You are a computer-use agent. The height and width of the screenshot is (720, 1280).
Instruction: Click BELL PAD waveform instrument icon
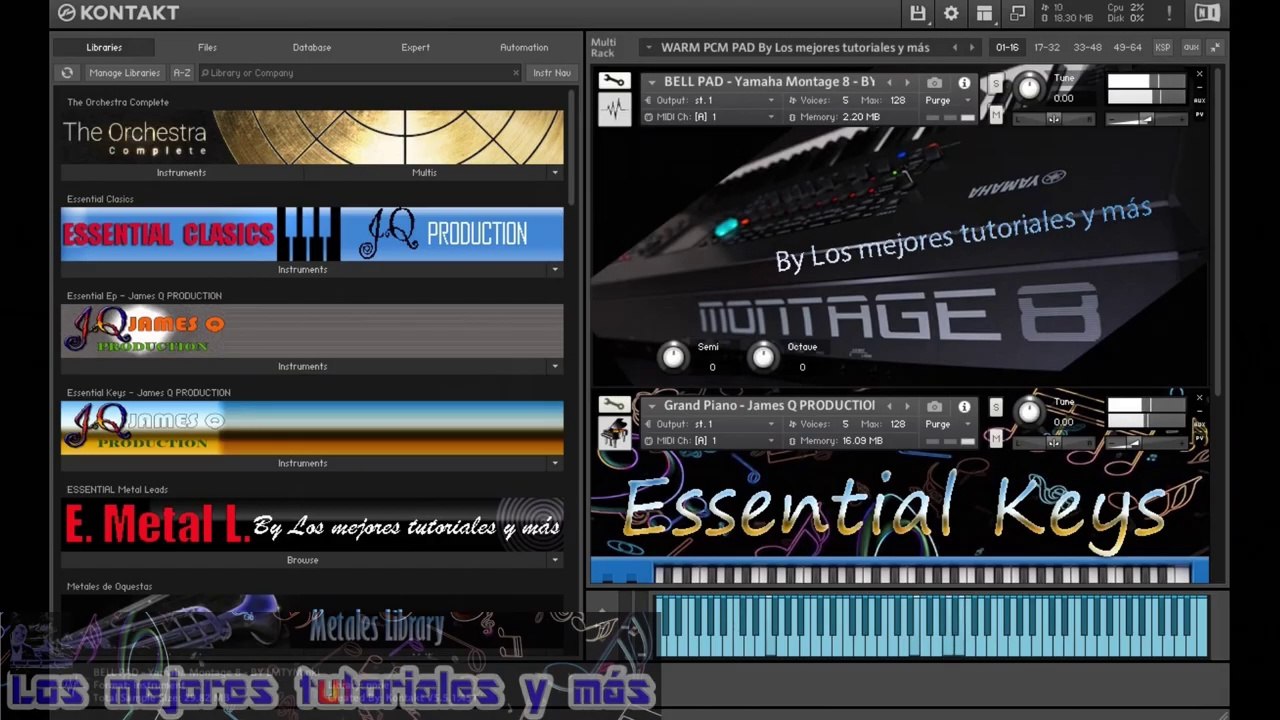[614, 109]
